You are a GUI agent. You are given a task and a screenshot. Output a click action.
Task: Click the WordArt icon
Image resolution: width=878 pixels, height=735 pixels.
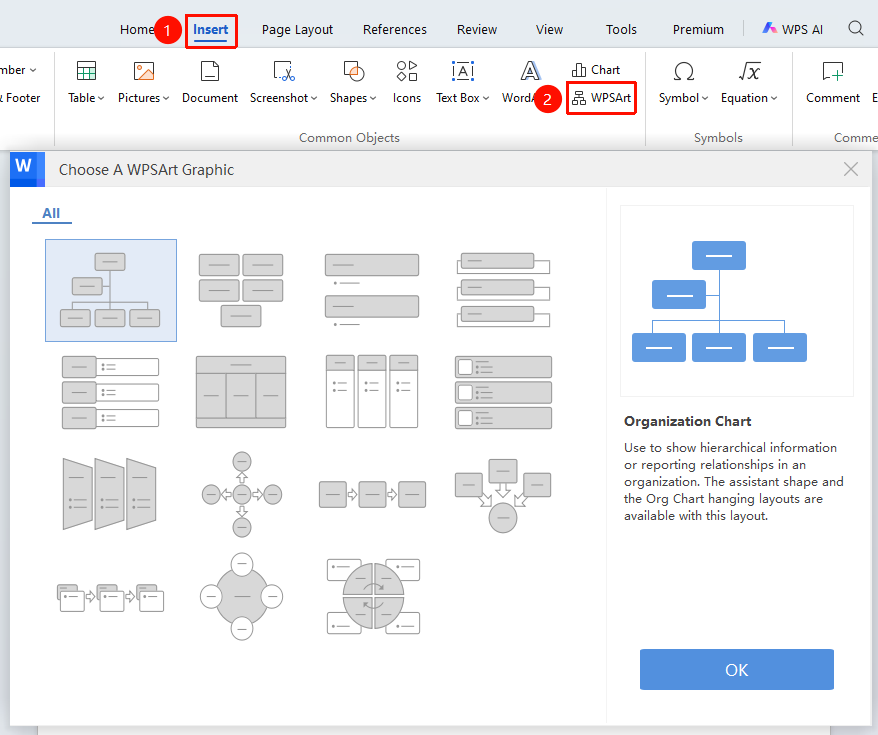tap(530, 72)
